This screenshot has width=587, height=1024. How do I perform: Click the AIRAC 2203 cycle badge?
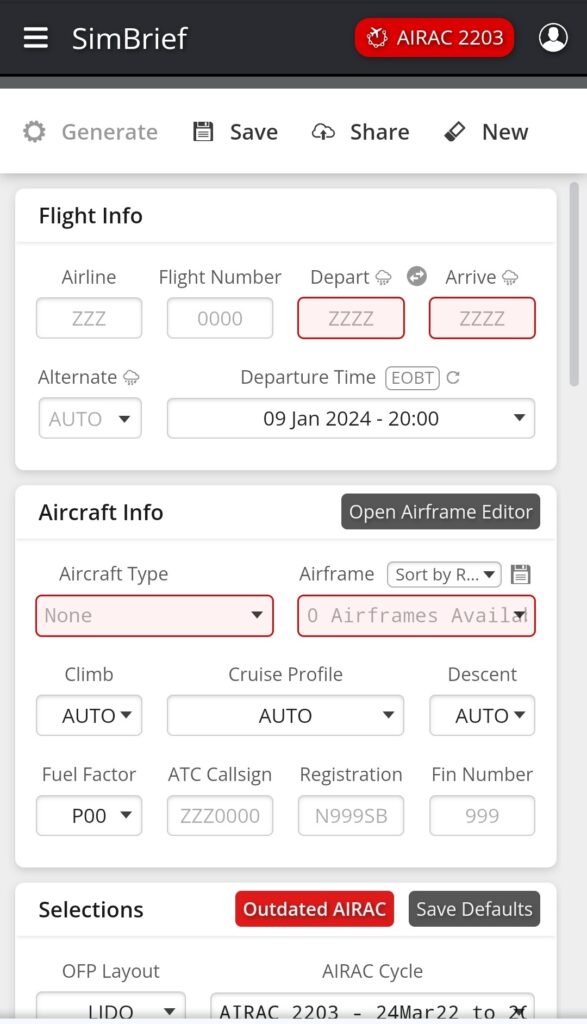[434, 38]
